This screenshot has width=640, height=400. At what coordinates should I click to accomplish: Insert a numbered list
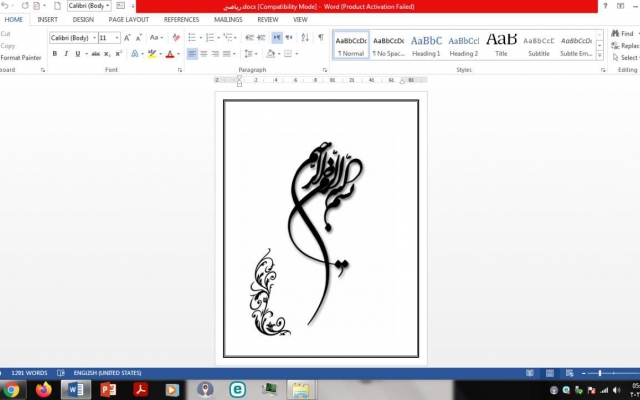click(x=210, y=38)
